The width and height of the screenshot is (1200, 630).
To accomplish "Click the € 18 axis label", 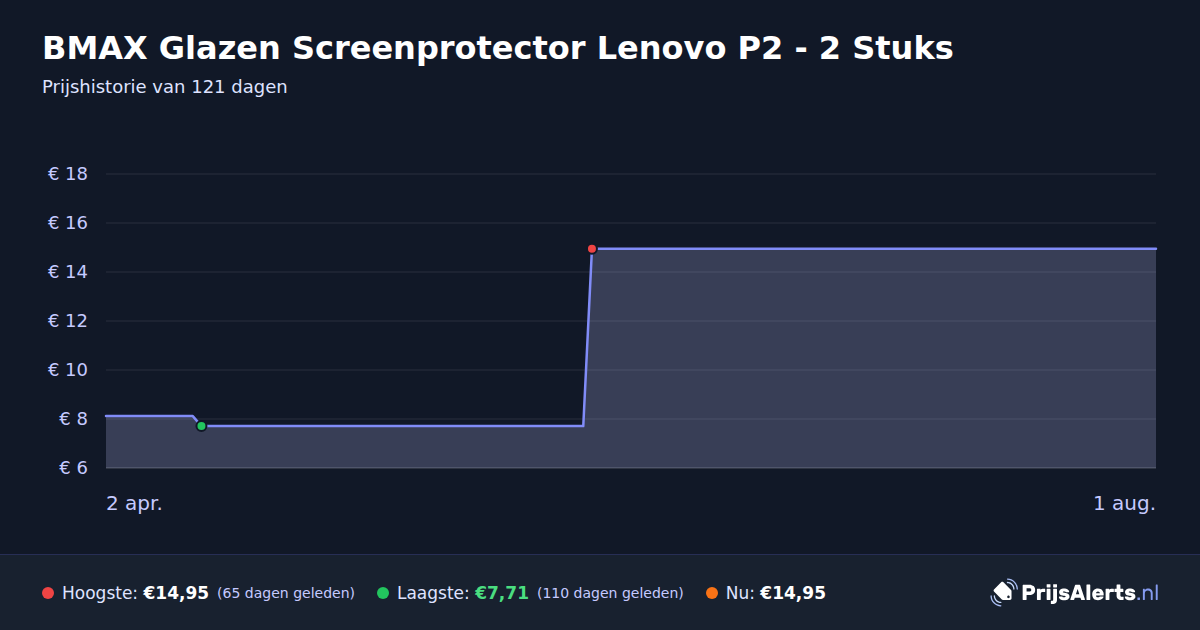I will pos(68,174).
